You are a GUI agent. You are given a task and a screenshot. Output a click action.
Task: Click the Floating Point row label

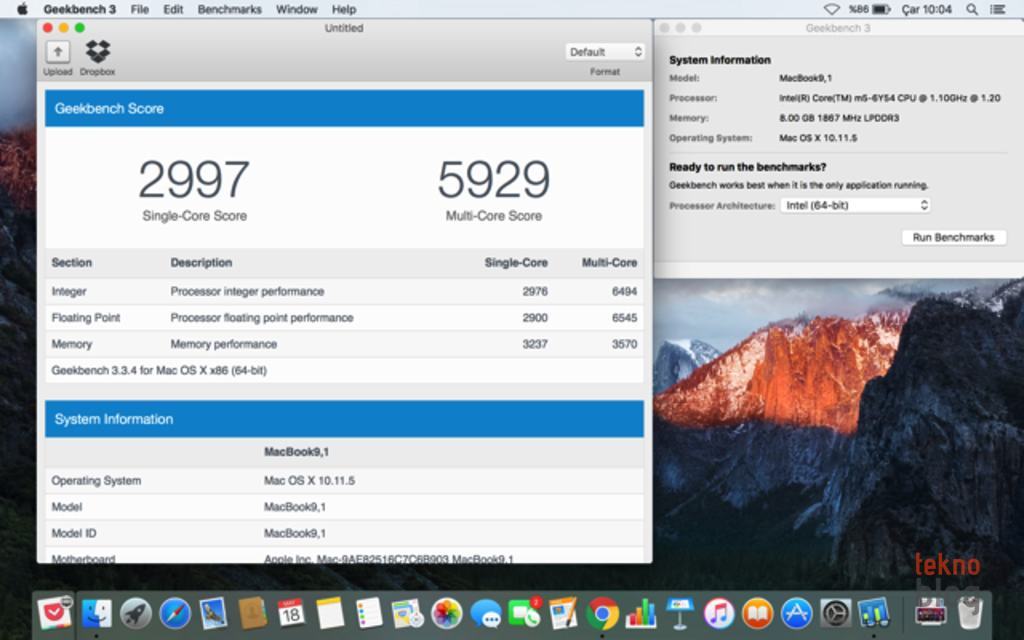click(86, 317)
